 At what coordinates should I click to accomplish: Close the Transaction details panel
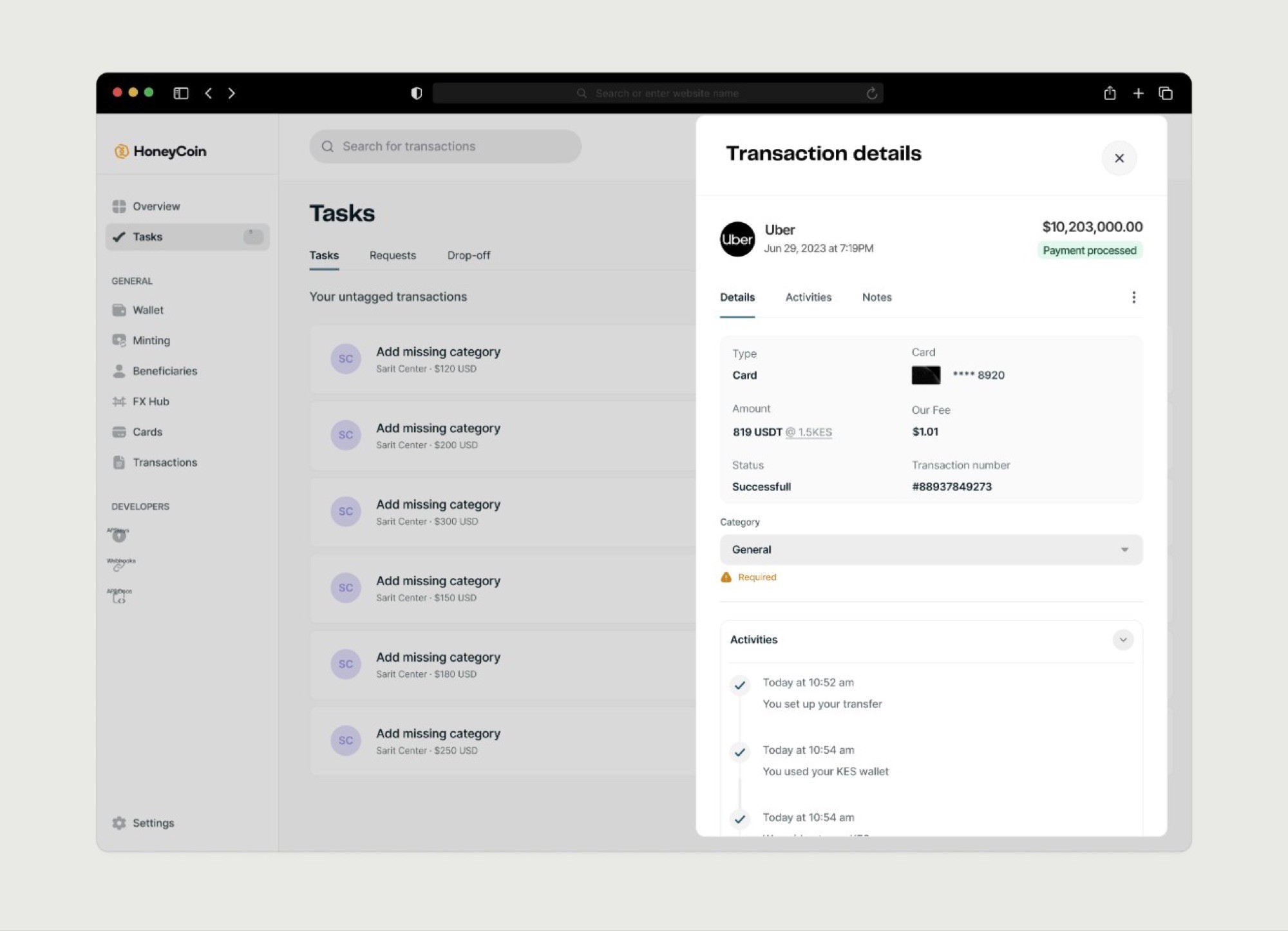[x=1119, y=158]
